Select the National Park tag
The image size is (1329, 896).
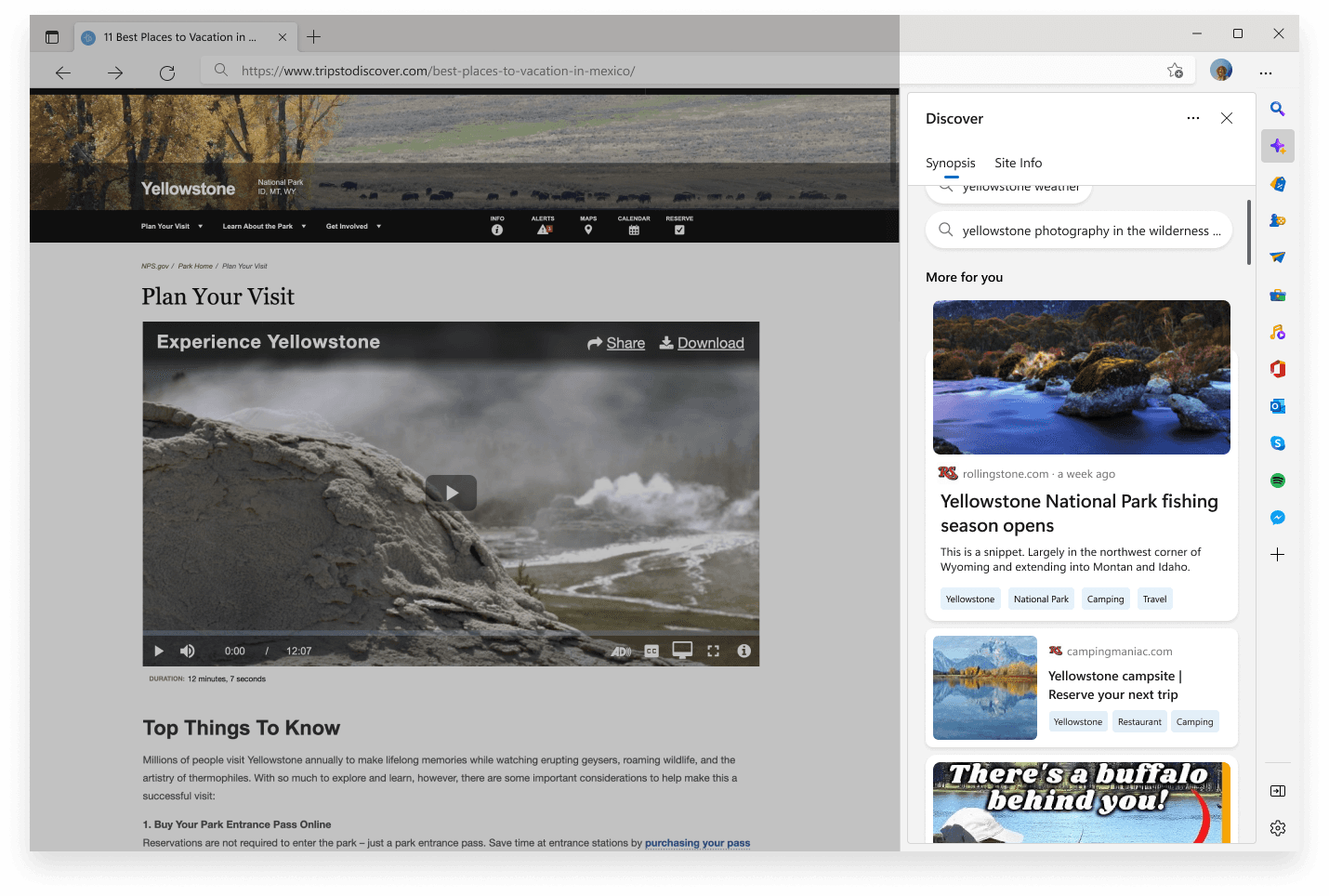pos(1041,600)
